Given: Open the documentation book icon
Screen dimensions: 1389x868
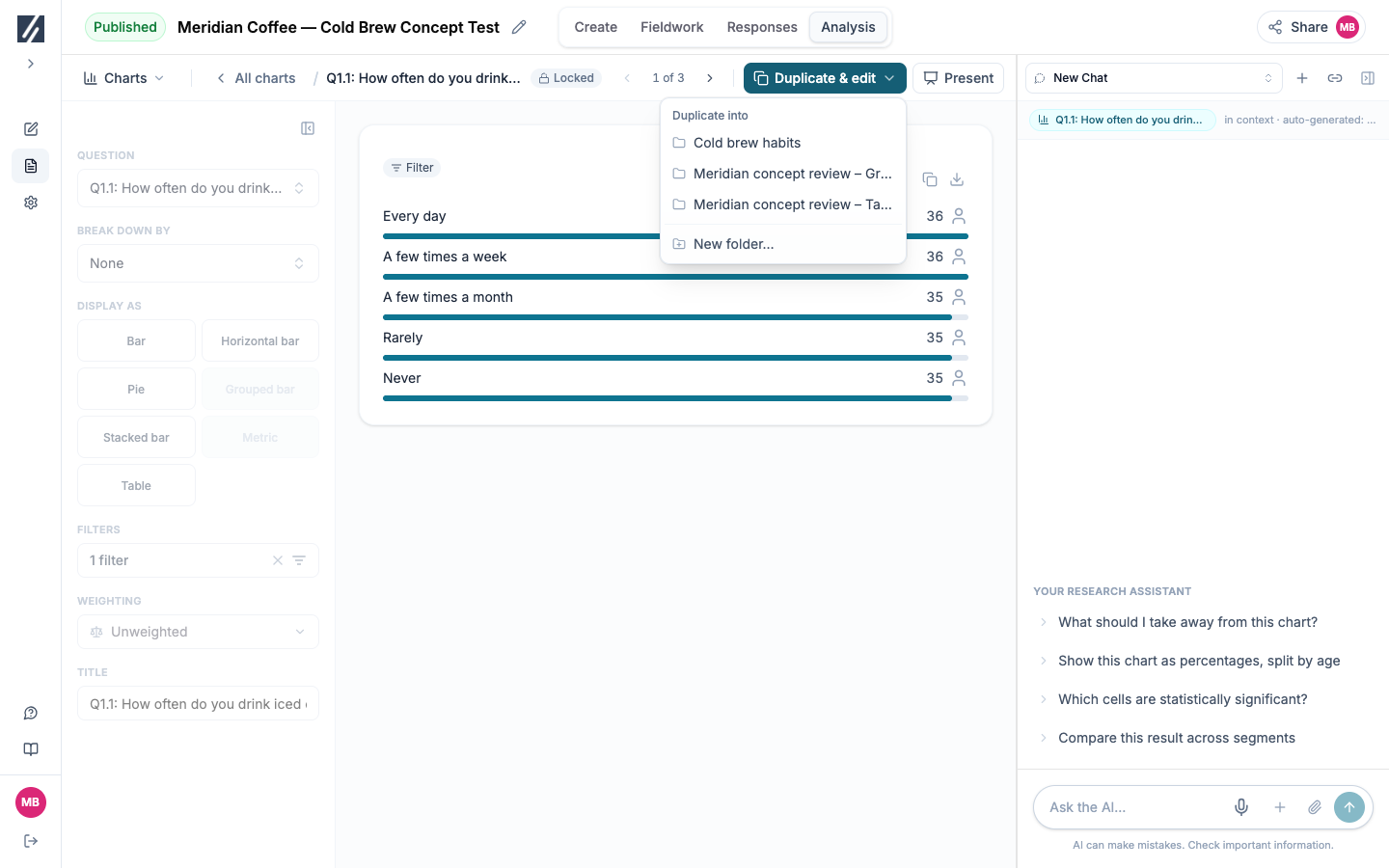Looking at the screenshot, I should [x=31, y=749].
